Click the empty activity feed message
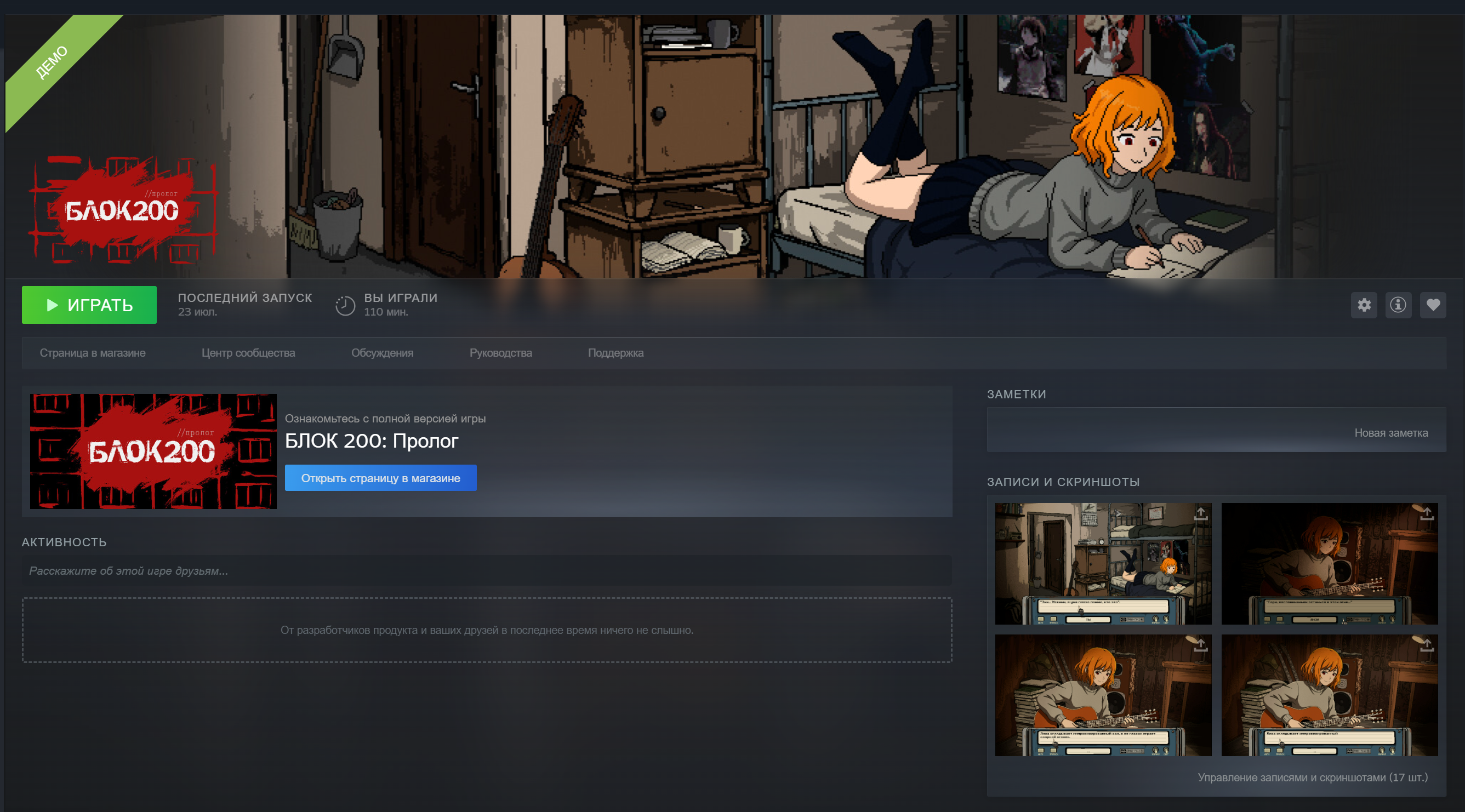The height and width of the screenshot is (812, 1465). 487,631
